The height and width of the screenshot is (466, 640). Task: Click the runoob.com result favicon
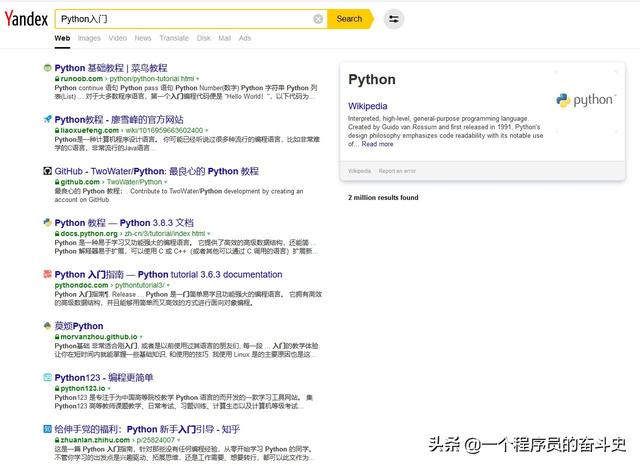coord(47,68)
